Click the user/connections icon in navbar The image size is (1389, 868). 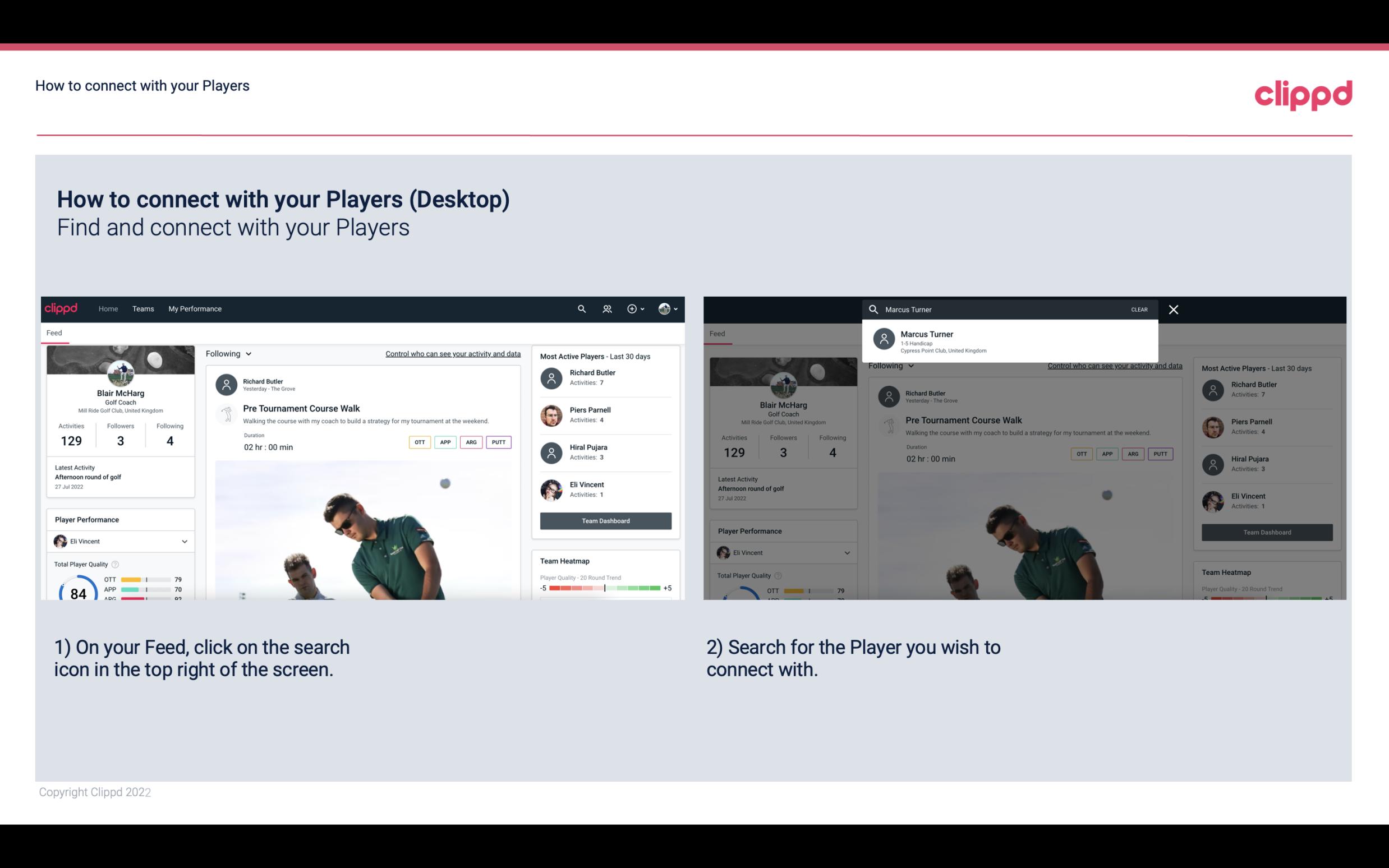(608, 309)
